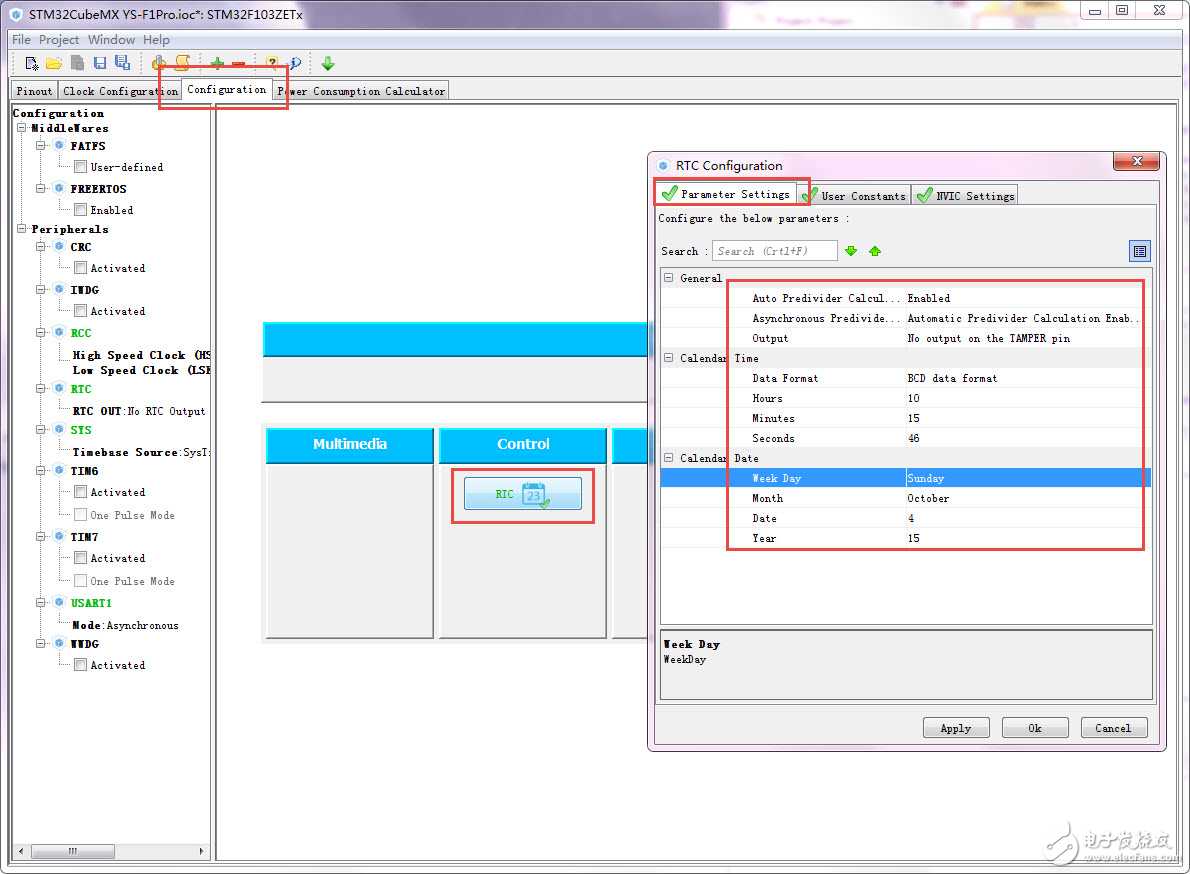1190x874 pixels.
Task: Click the Ok button
Action: pyautogui.click(x=1034, y=728)
